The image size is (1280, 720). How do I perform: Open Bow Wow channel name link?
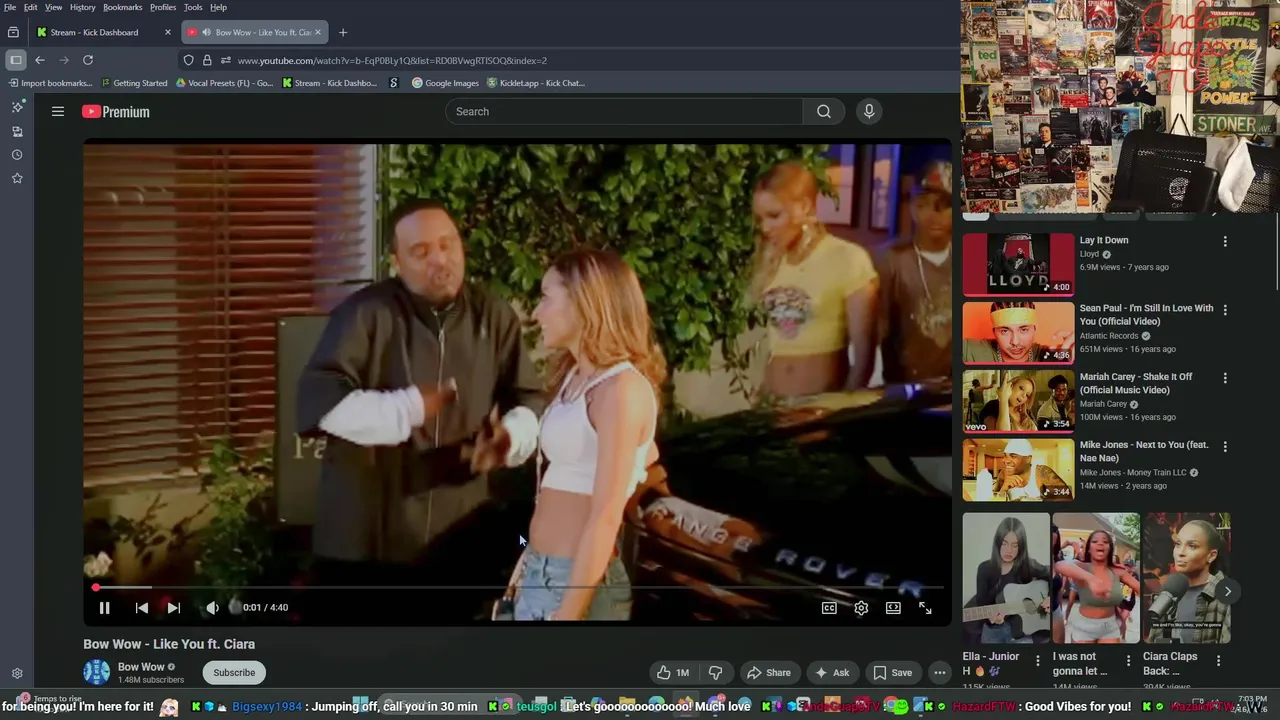[x=141, y=667]
